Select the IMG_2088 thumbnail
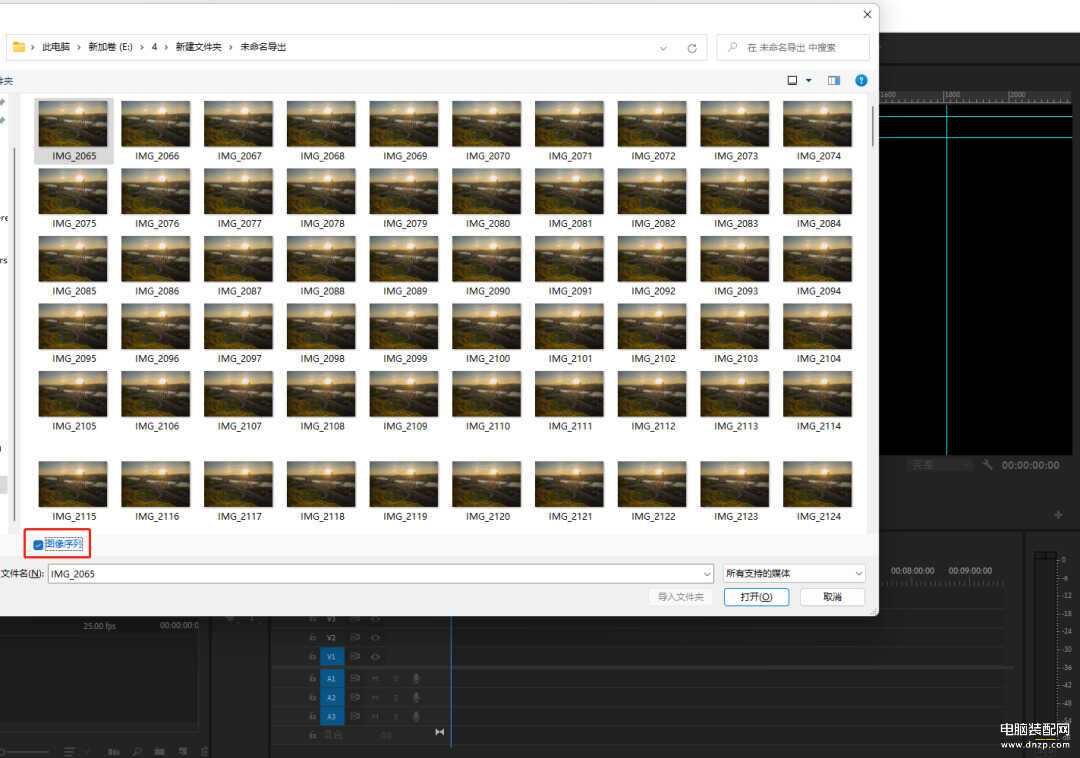The width and height of the screenshot is (1080, 758). pyautogui.click(x=321, y=258)
